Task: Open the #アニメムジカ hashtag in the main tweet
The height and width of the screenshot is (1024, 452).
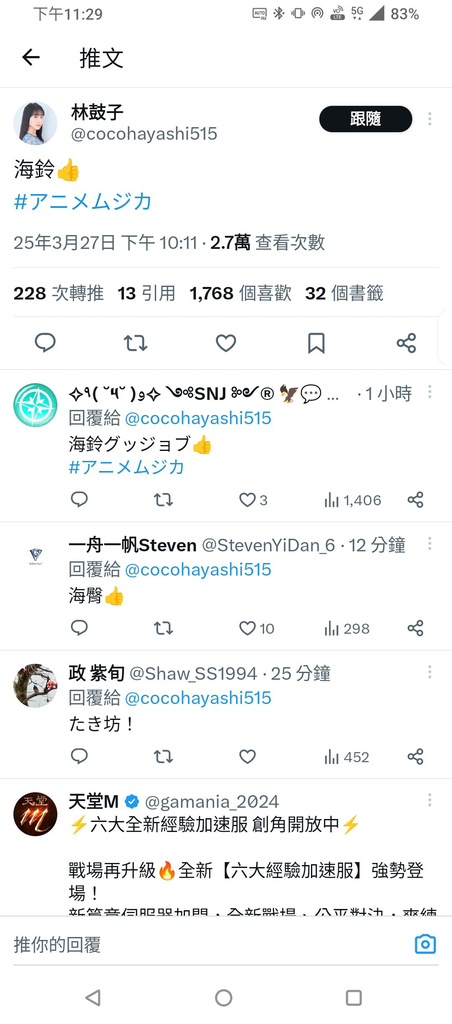Action: (83, 201)
